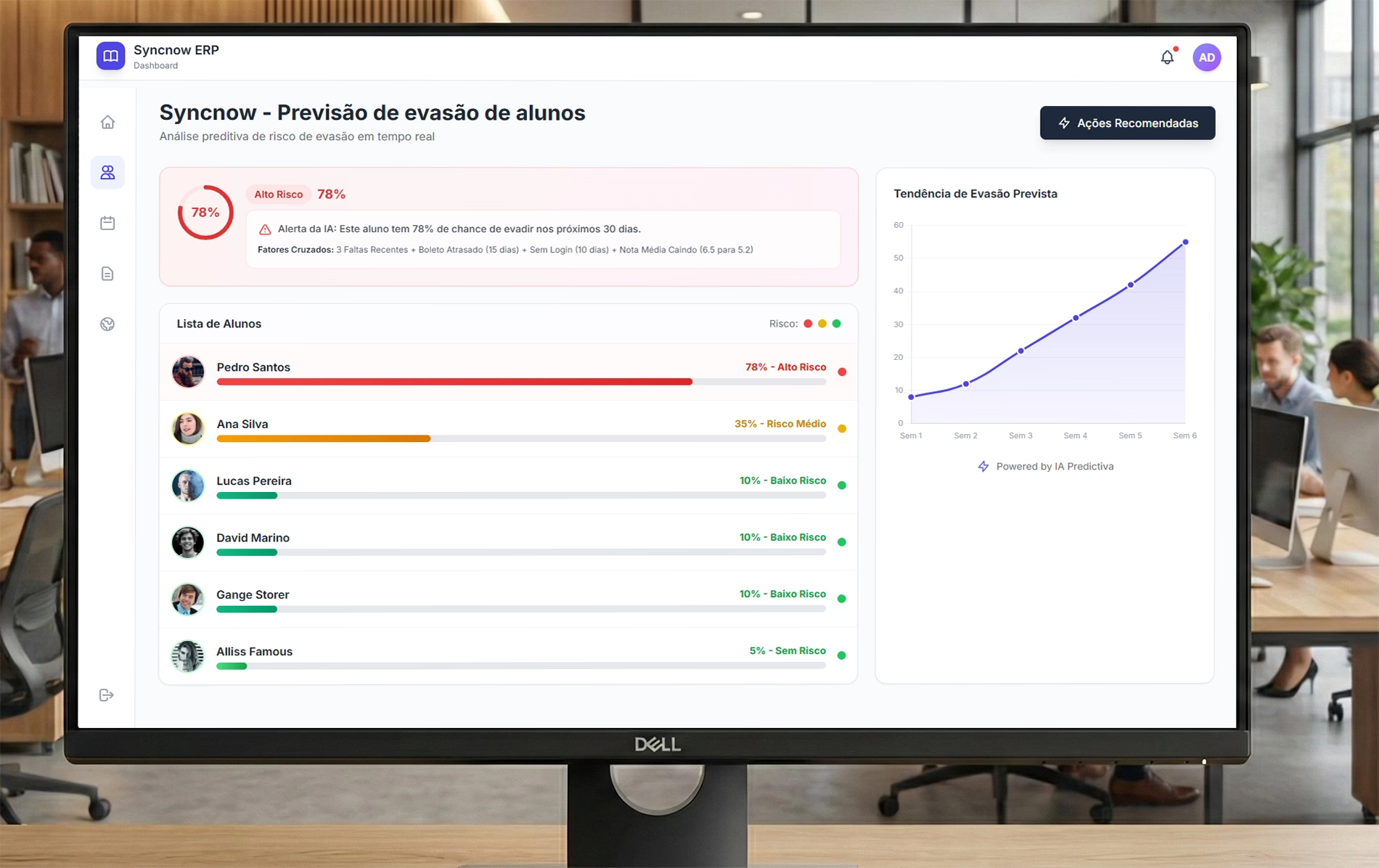The width and height of the screenshot is (1379, 868).
Task: Click the lightning icon beside Powered by IA Predictiva
Action: (983, 467)
